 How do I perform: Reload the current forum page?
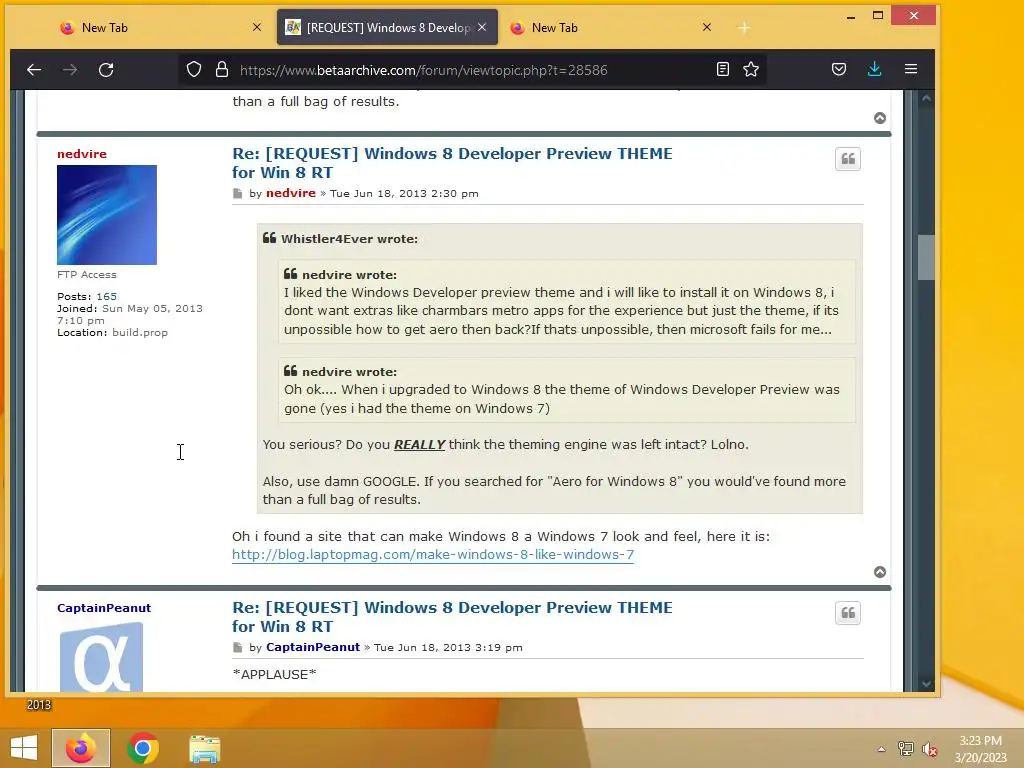106,69
